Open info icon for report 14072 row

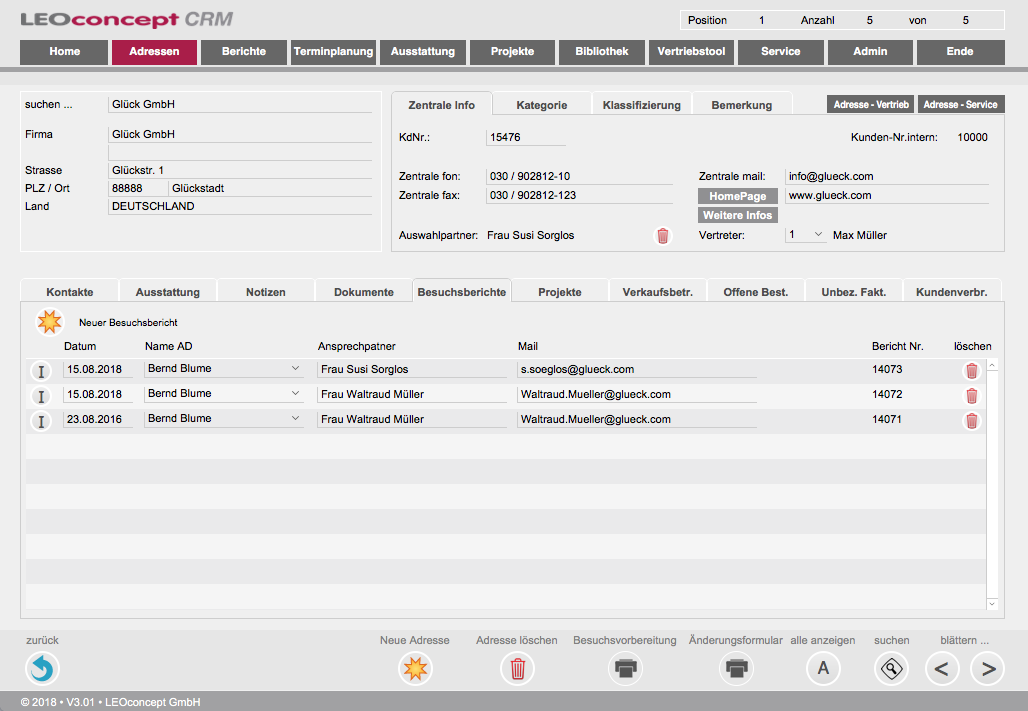[41, 396]
